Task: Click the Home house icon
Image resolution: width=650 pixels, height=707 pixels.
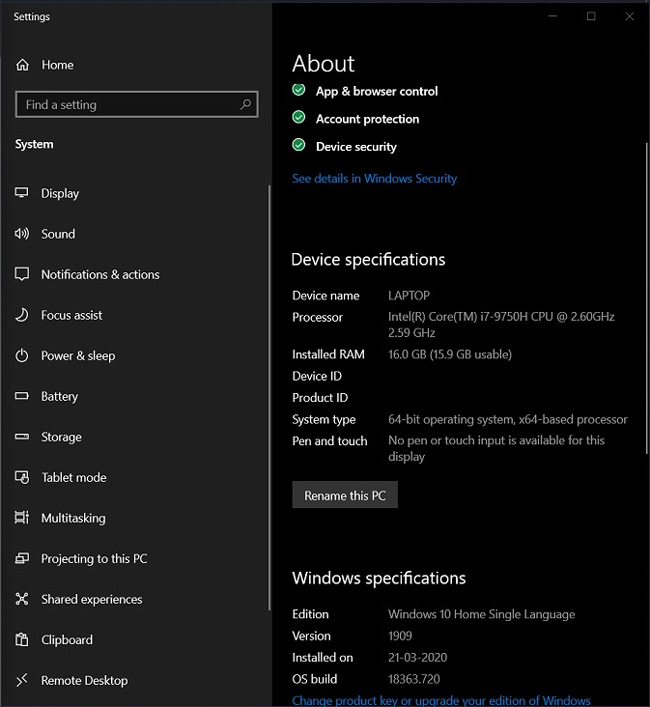Action: pos(22,65)
